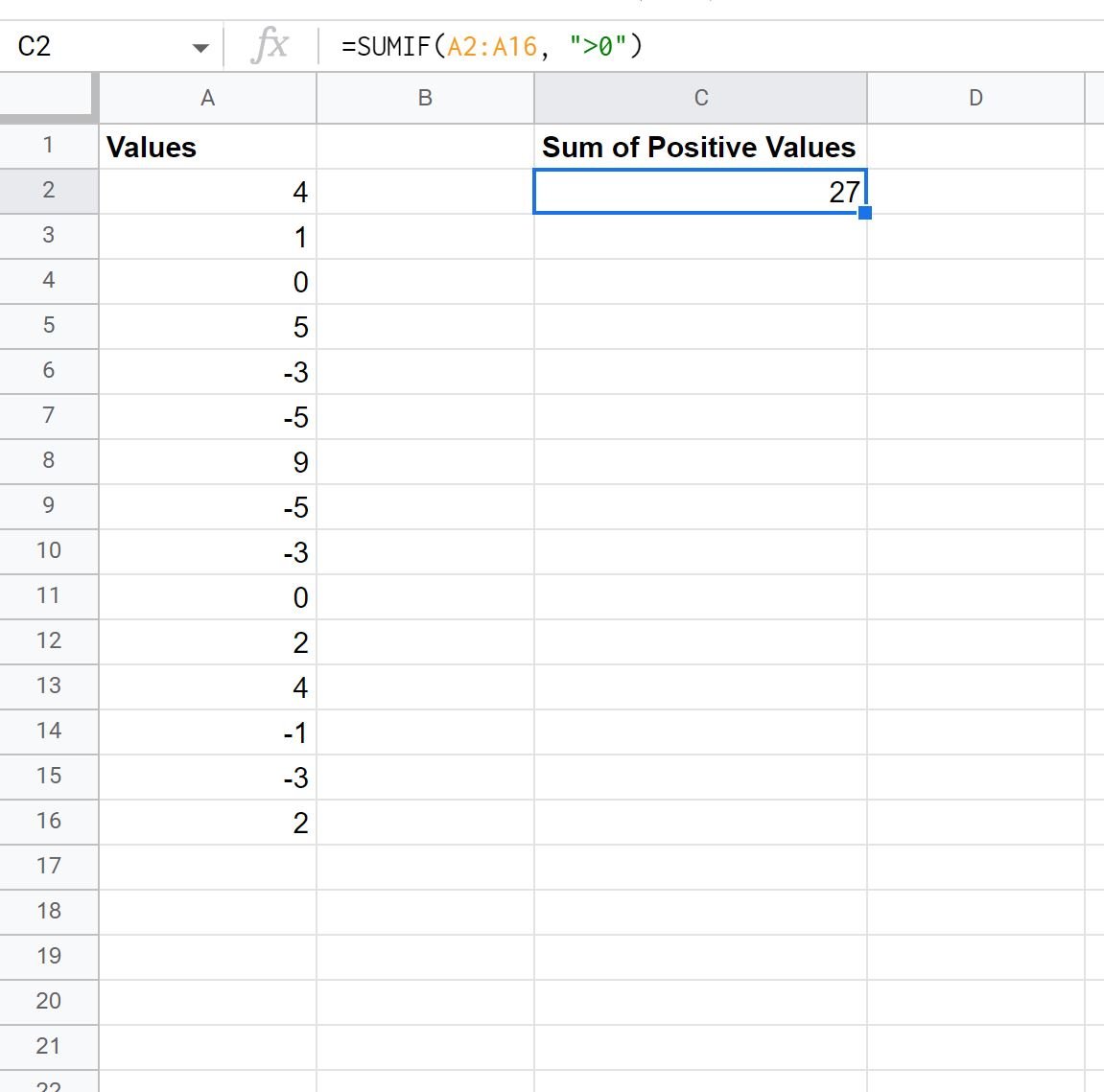The width and height of the screenshot is (1104, 1092).
Task: Select row 11 header
Action: point(49,596)
